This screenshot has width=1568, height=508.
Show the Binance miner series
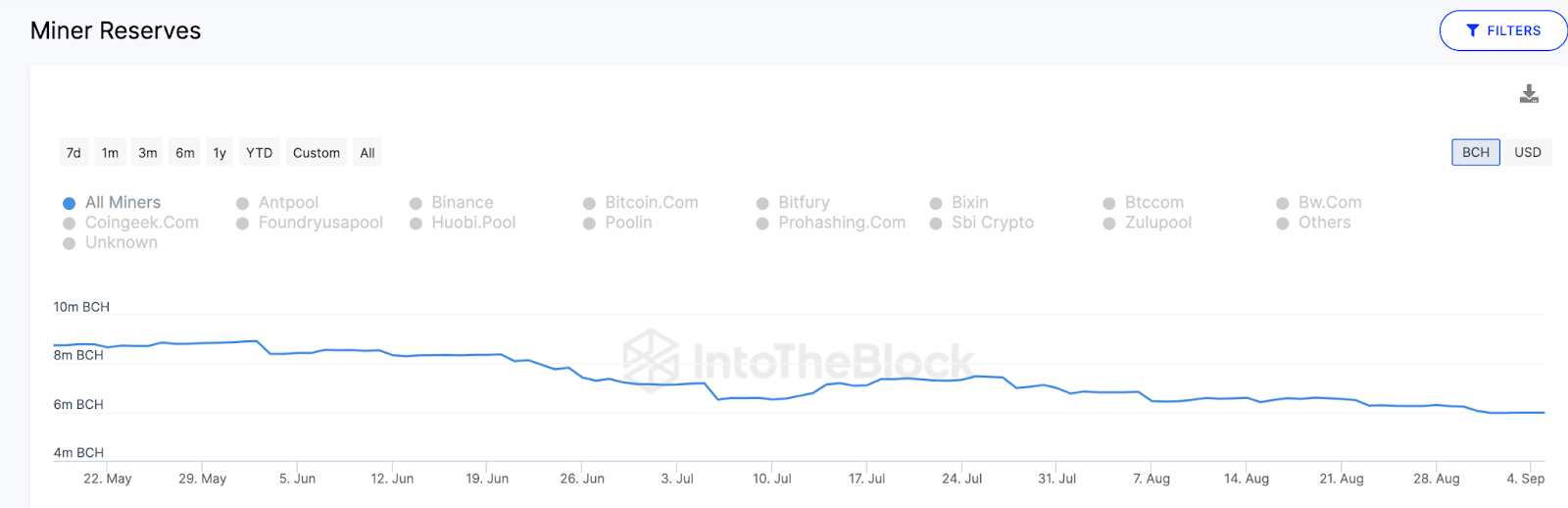(416, 203)
